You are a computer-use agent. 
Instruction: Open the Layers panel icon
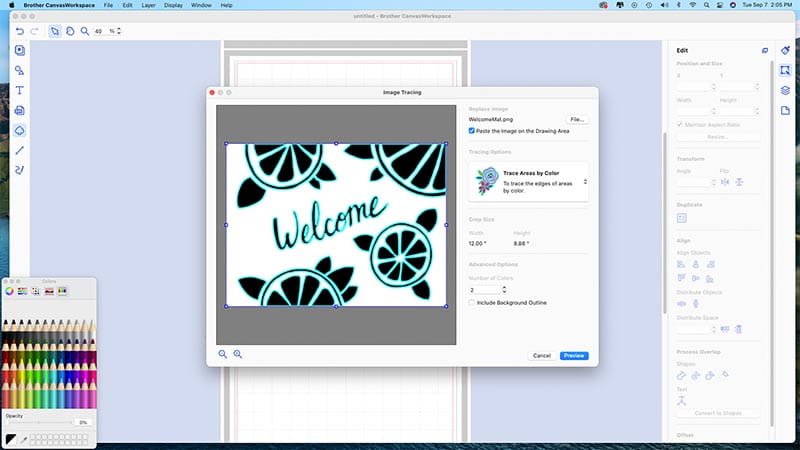[786, 90]
